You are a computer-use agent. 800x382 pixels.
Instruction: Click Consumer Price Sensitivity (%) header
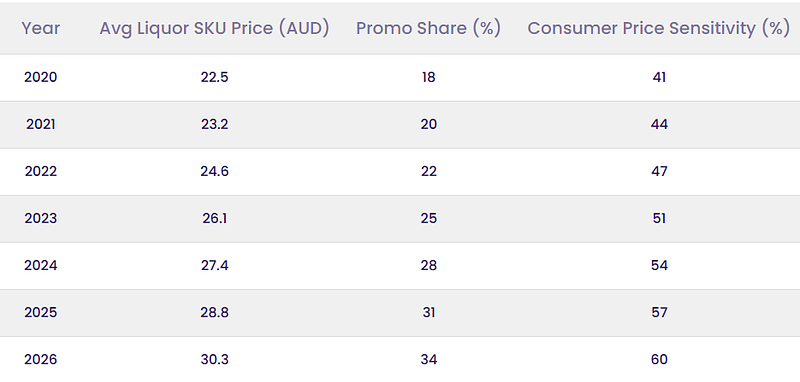click(x=659, y=29)
